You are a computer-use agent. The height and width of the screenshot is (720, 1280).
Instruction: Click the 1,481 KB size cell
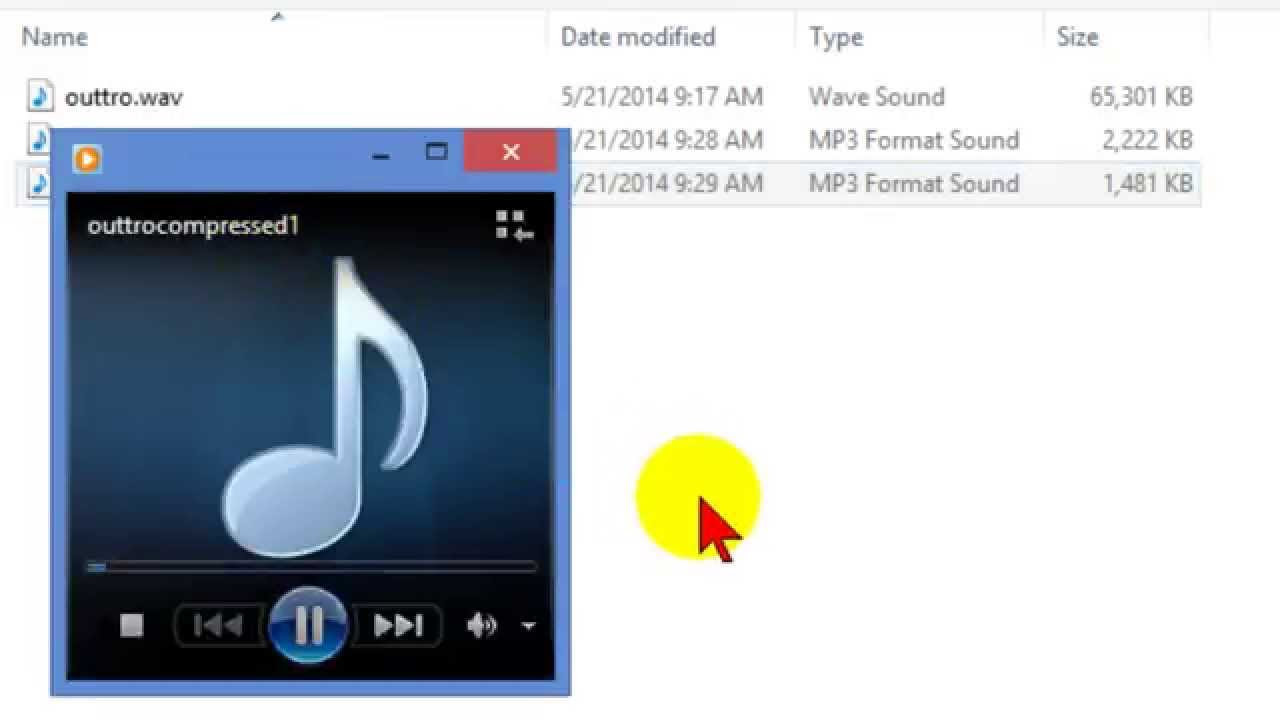point(1148,184)
